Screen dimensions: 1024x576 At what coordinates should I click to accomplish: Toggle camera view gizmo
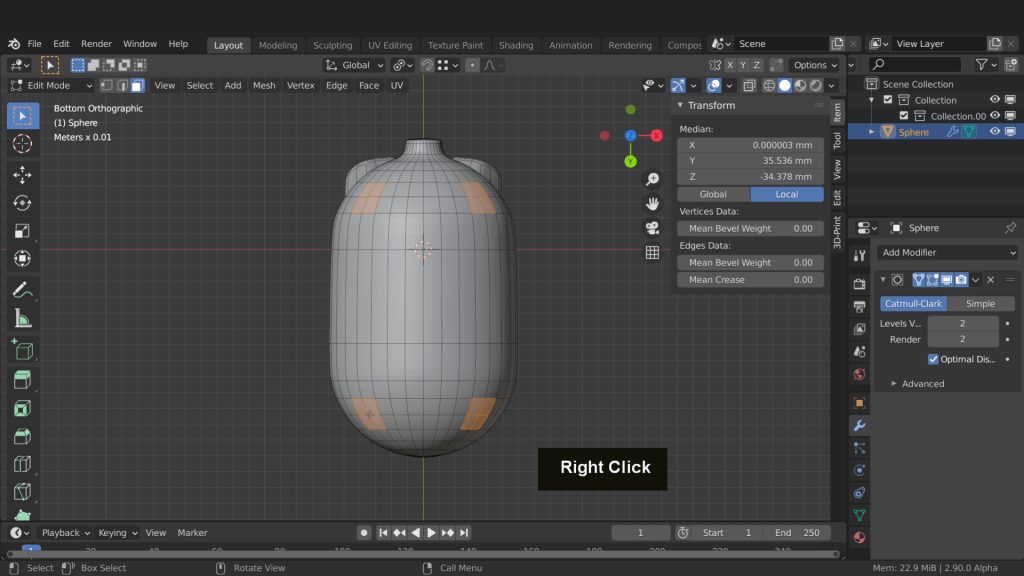tap(652, 228)
